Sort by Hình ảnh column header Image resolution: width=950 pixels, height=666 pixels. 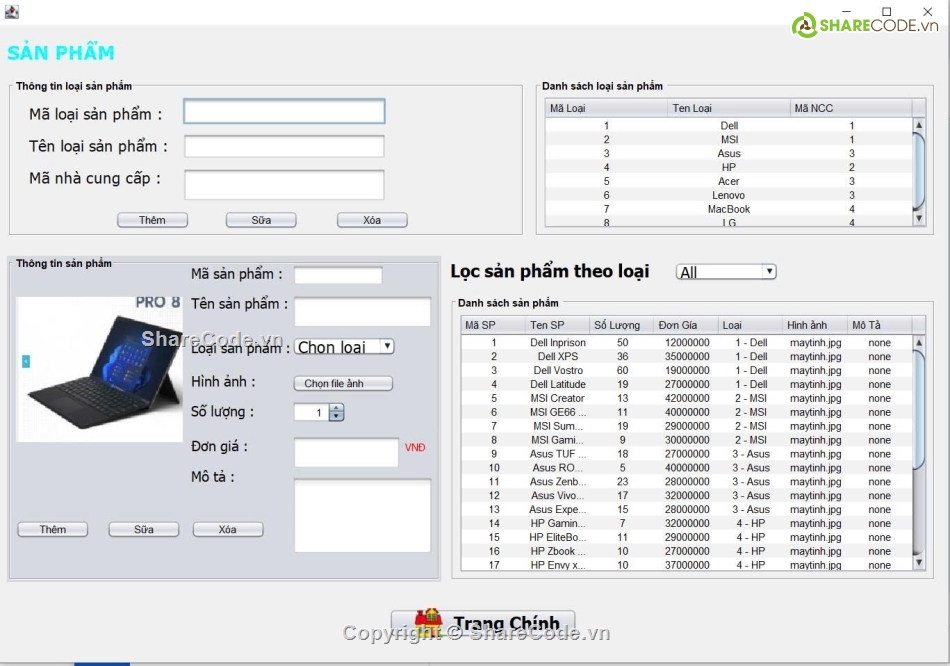pyautogui.click(x=815, y=325)
